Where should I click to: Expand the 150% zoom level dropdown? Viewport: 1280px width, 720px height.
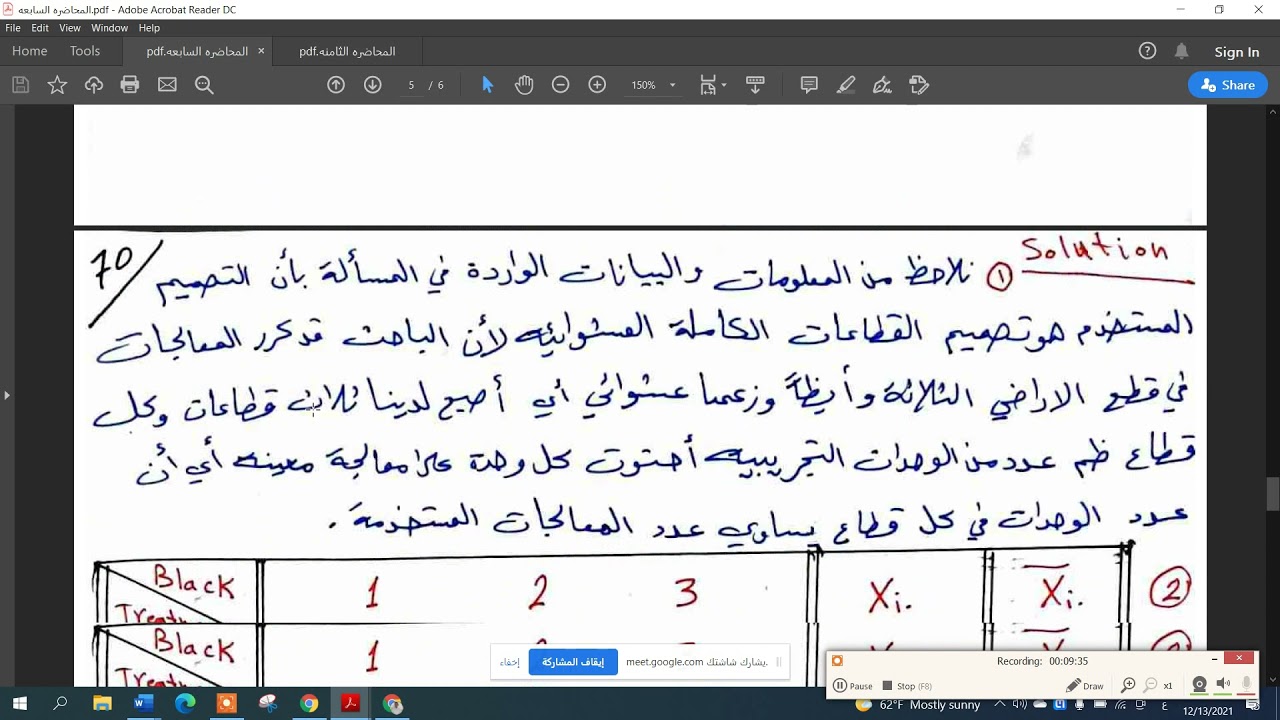[673, 85]
